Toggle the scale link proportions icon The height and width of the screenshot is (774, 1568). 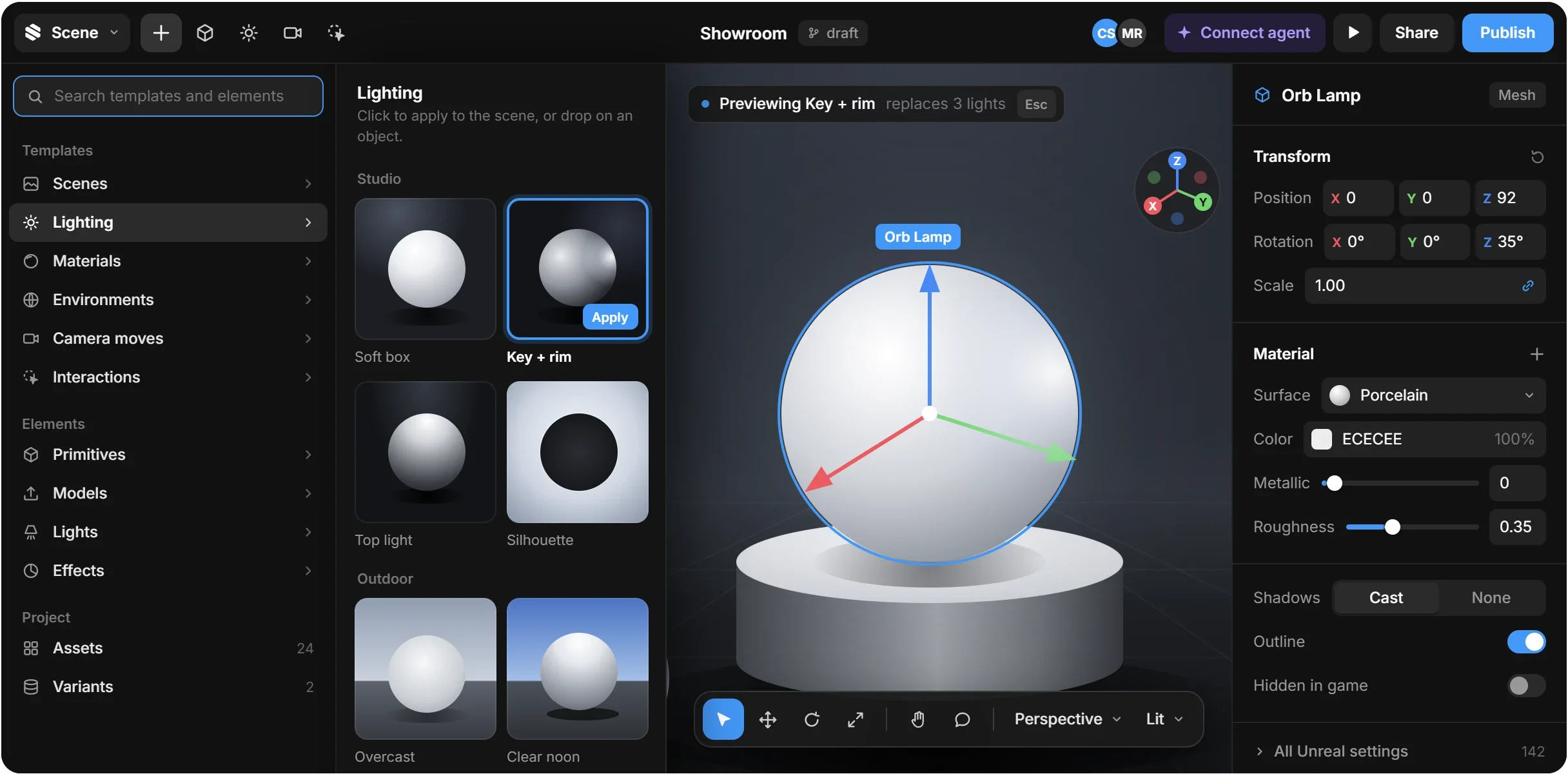[x=1528, y=286]
